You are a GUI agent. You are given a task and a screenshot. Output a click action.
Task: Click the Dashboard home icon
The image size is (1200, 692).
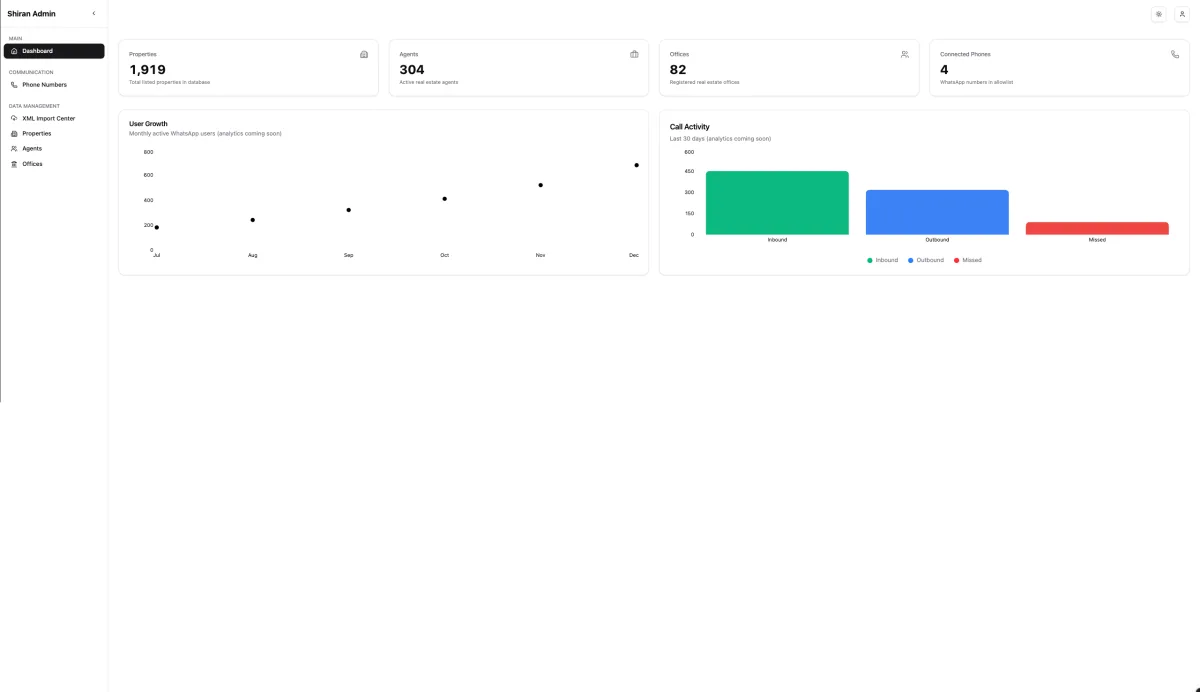[14, 51]
